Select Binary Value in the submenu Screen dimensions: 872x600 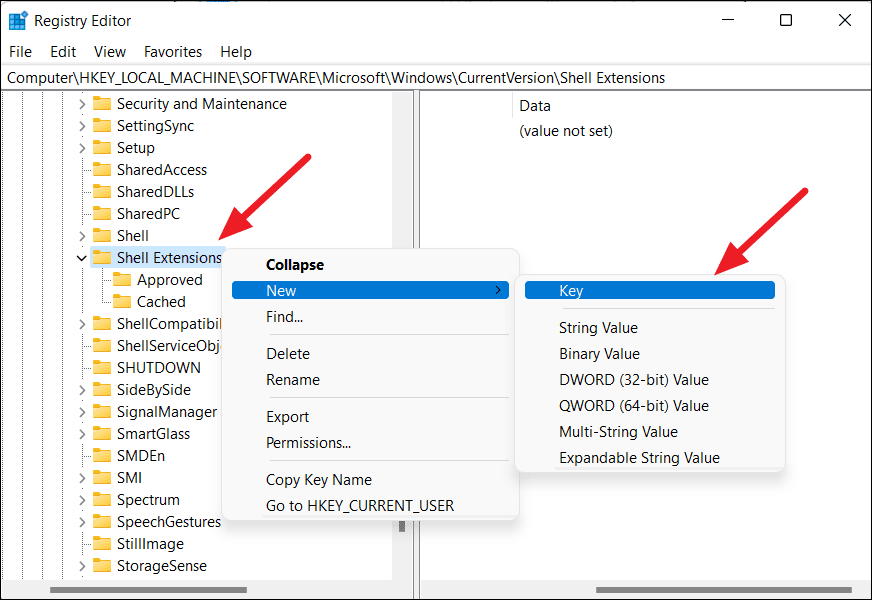point(650,354)
